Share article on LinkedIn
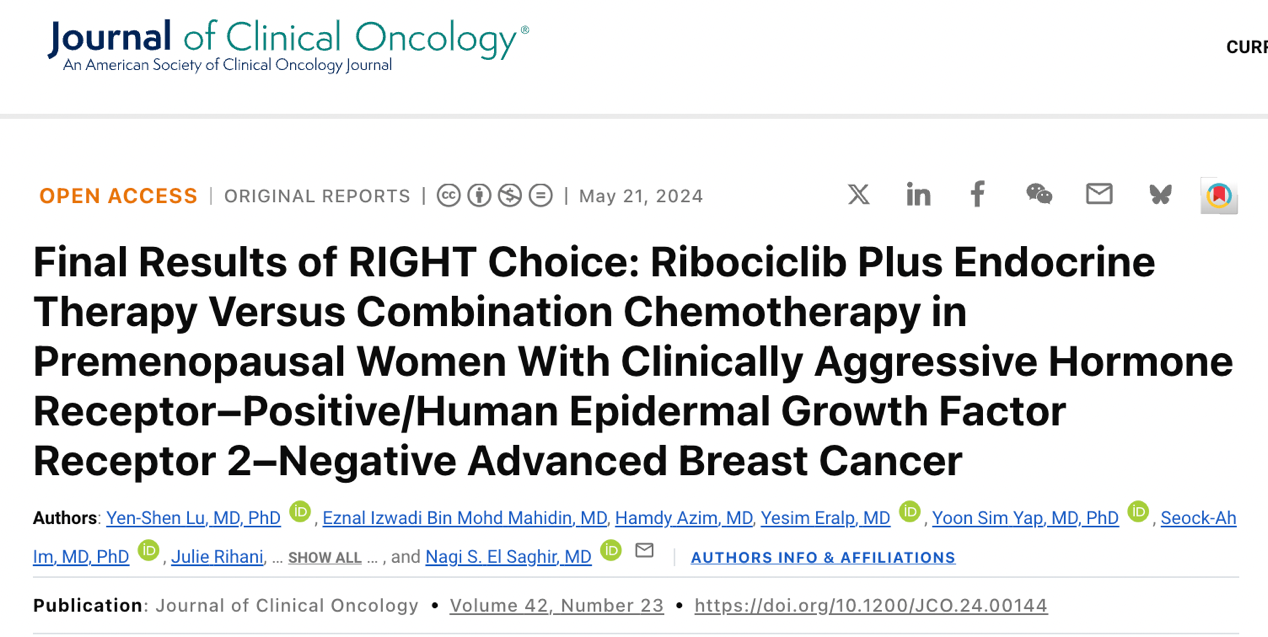This screenshot has width=1268, height=637. 918,194
